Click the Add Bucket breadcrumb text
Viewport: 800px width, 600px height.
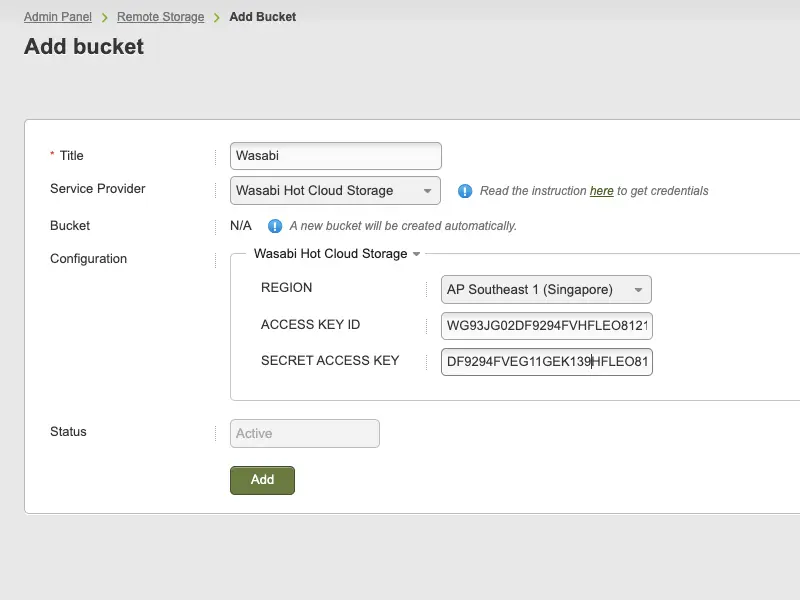[262, 17]
